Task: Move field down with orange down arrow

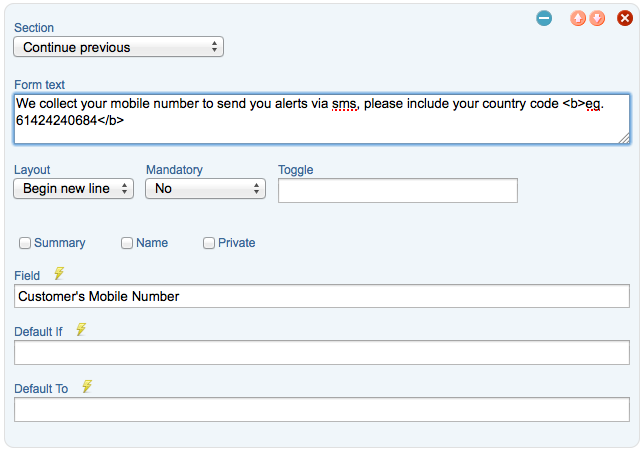Action: tap(597, 18)
